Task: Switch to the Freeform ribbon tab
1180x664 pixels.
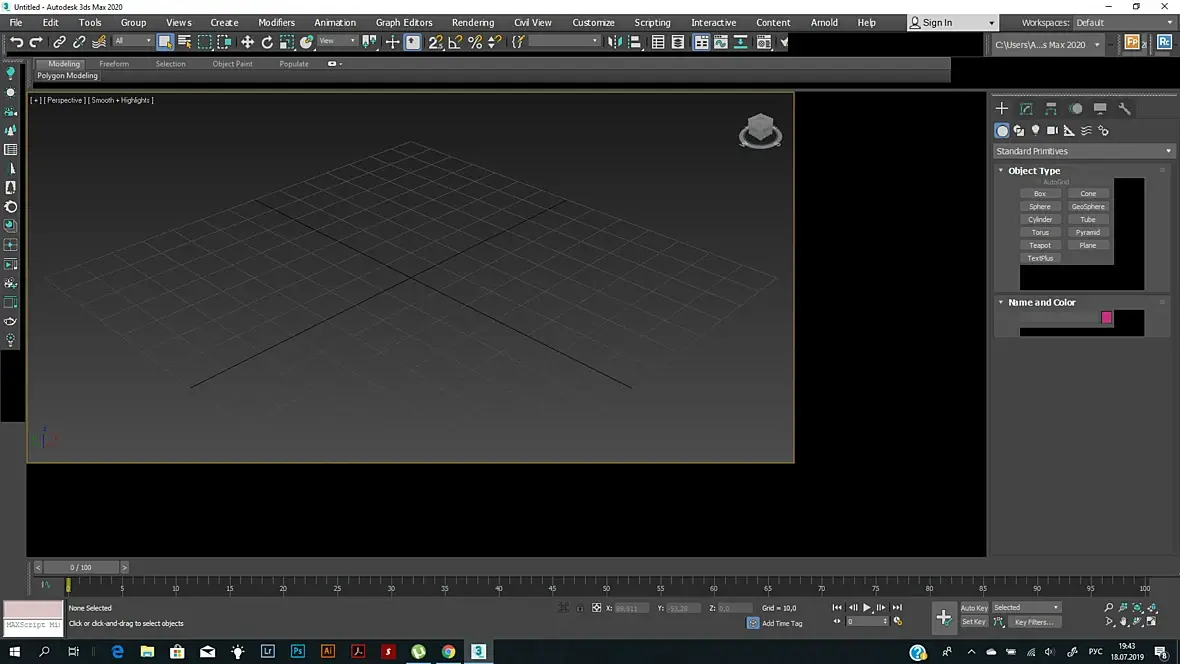Action: pos(114,64)
